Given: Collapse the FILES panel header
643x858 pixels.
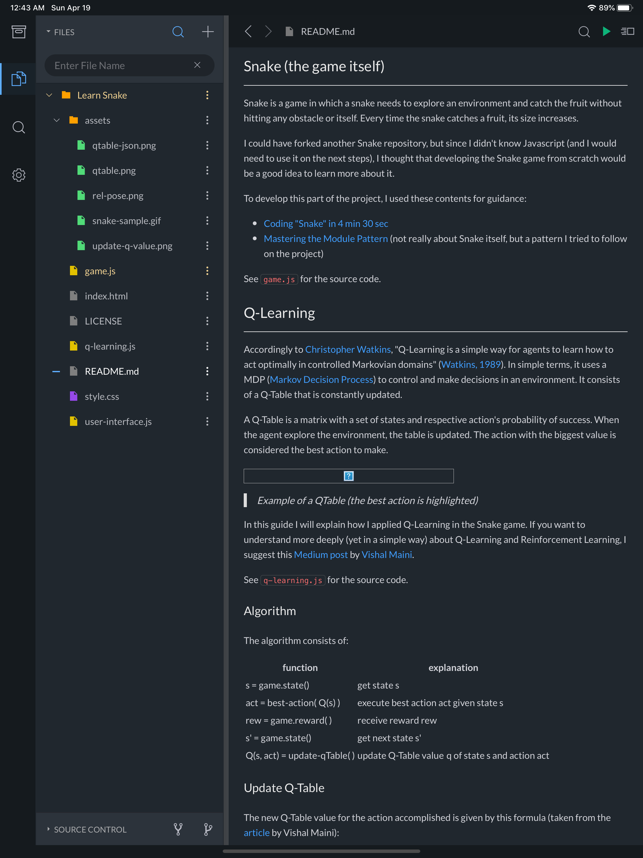Looking at the screenshot, I should point(60,32).
